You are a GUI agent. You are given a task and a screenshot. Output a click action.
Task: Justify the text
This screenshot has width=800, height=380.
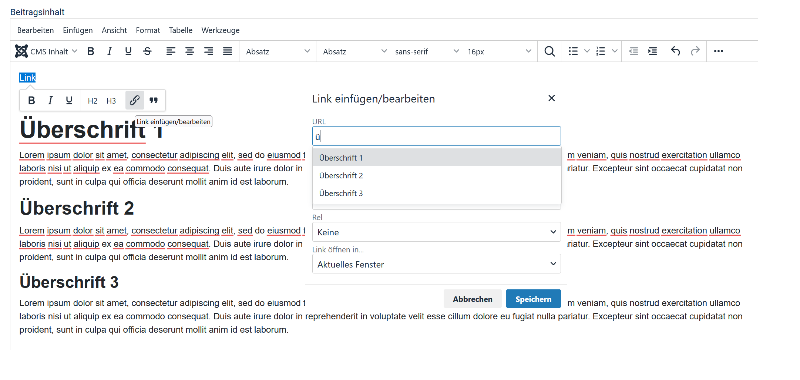228,51
